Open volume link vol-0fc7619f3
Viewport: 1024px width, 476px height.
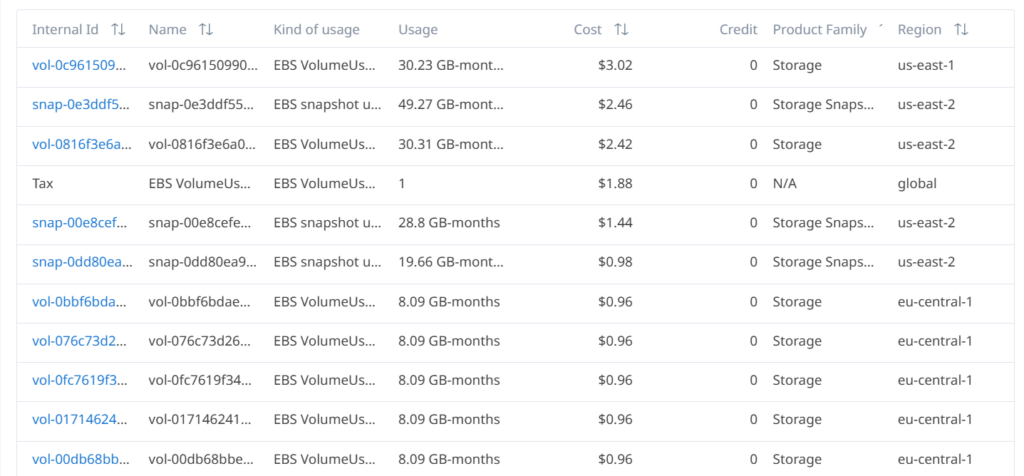coord(82,380)
